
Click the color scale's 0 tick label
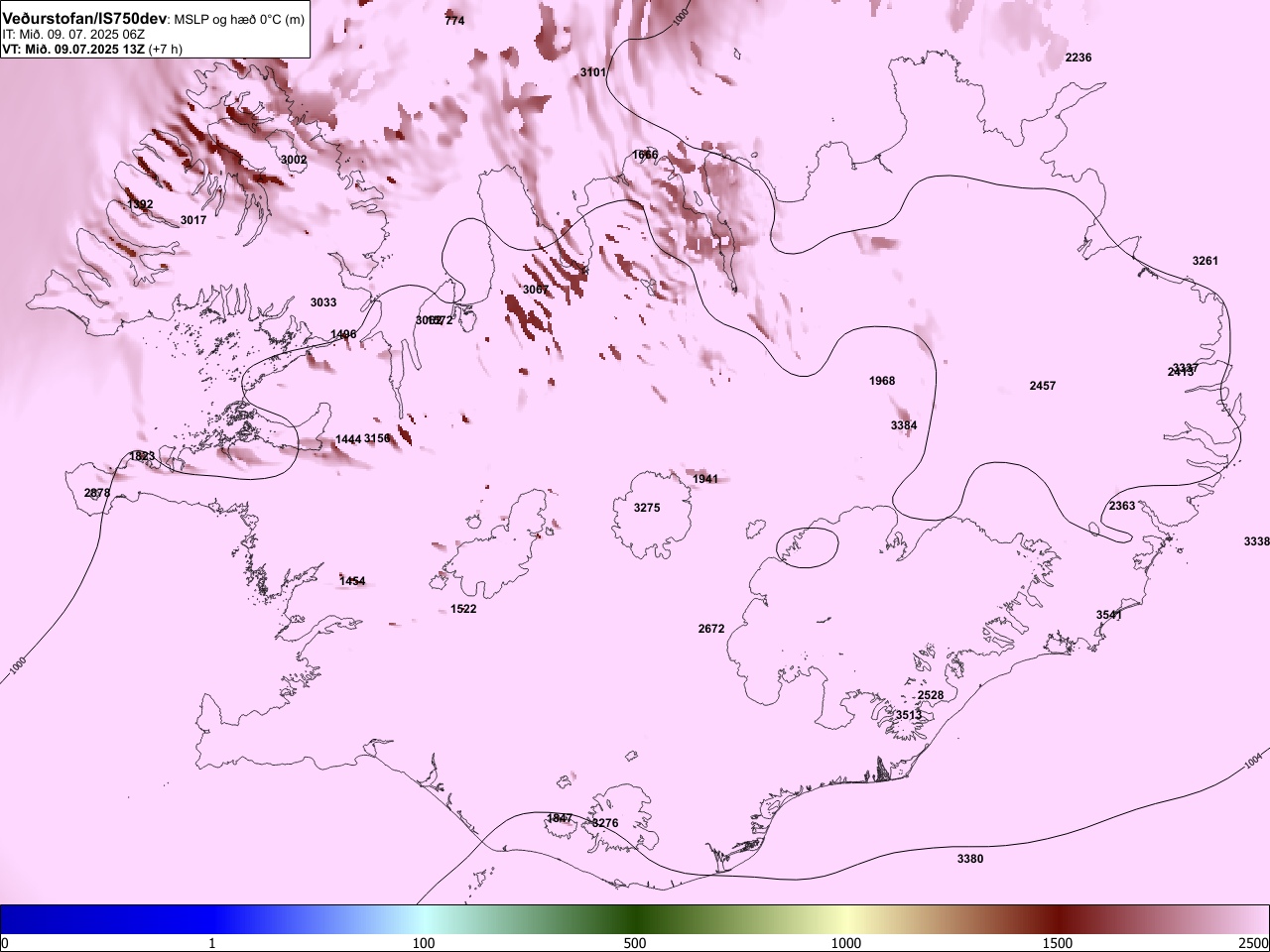5,943
